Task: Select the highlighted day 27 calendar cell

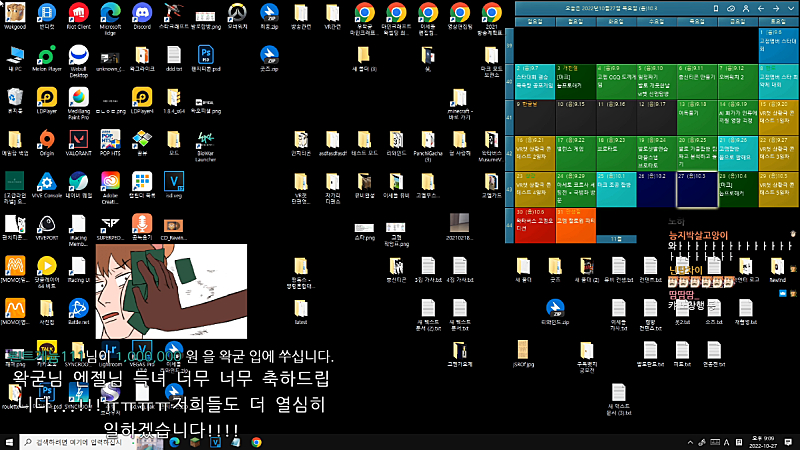Action: point(695,187)
